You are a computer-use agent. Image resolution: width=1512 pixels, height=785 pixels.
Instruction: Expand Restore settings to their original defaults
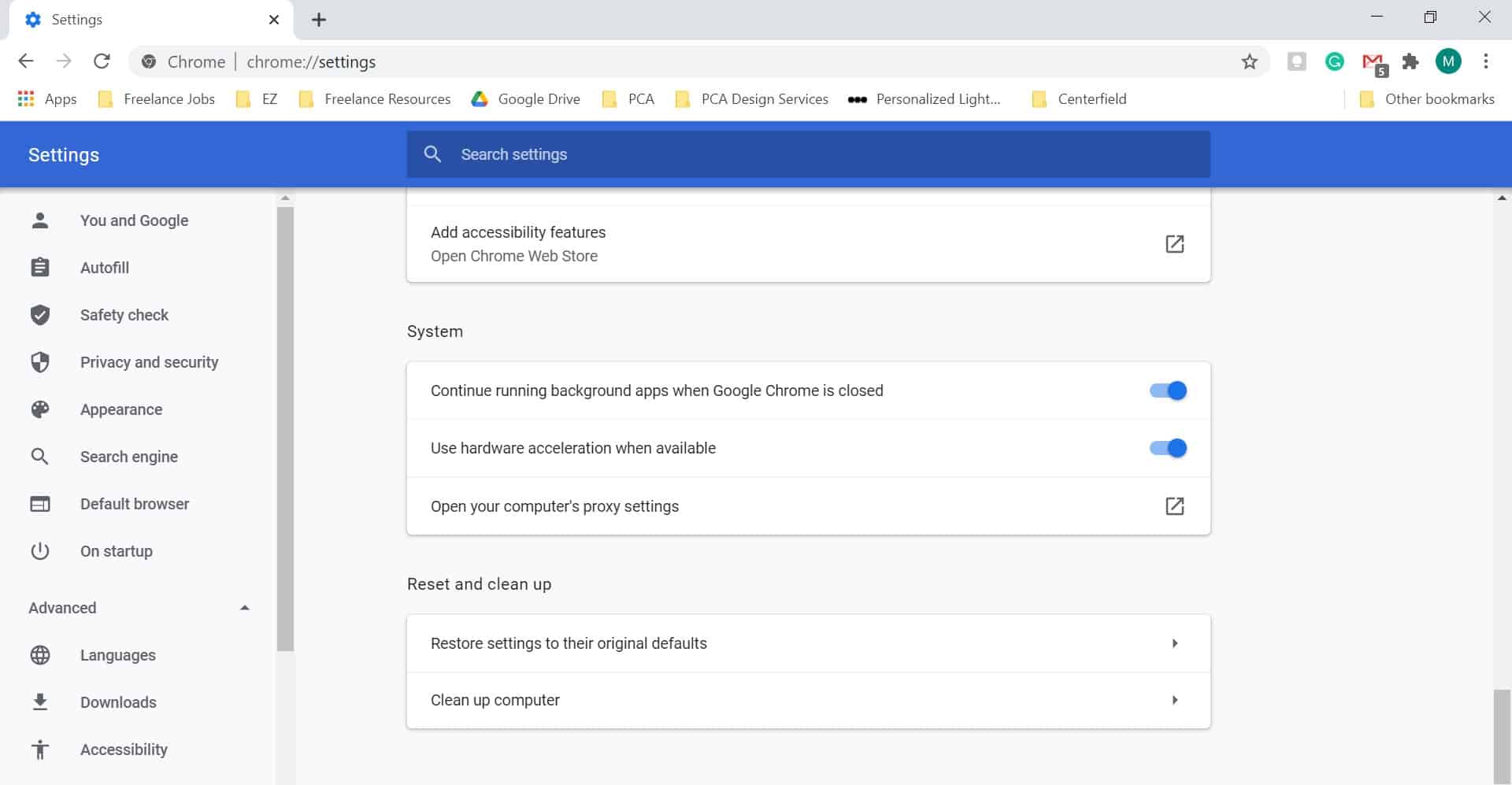1176,642
